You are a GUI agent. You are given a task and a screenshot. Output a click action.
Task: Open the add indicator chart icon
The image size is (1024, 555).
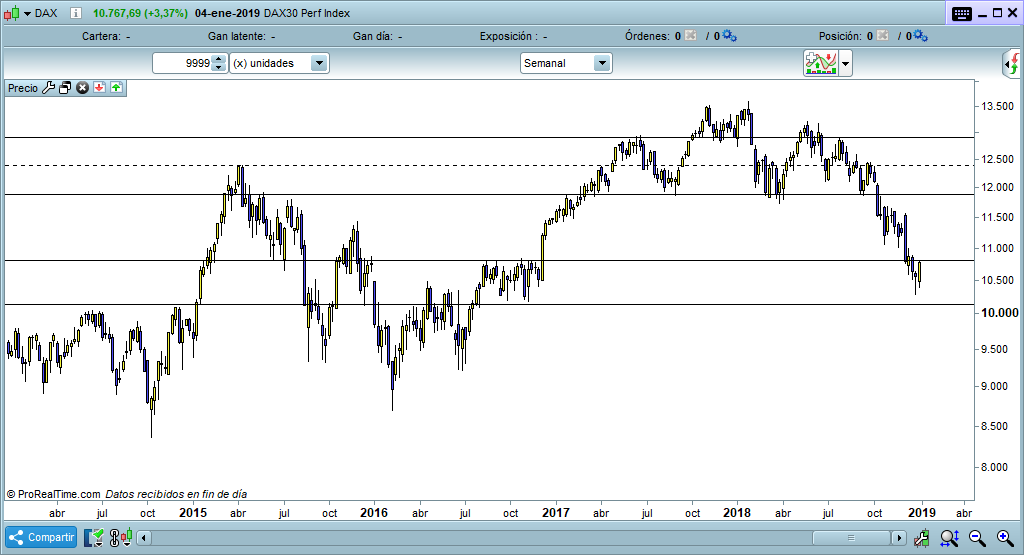[x=821, y=63]
